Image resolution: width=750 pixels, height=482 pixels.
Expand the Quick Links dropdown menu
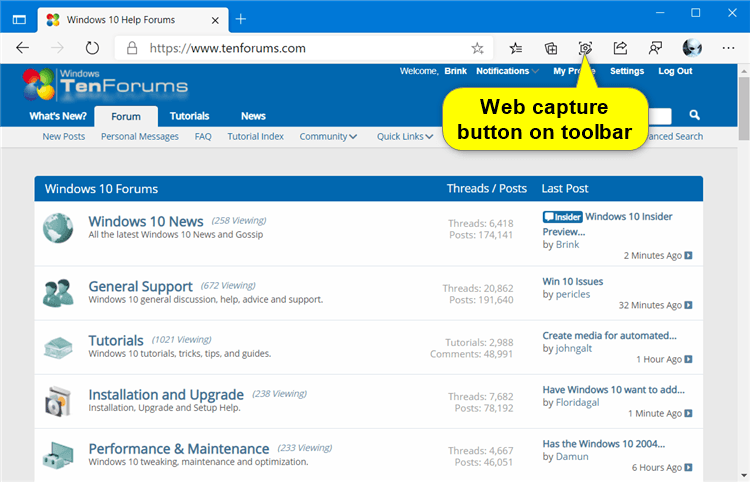[405, 136]
